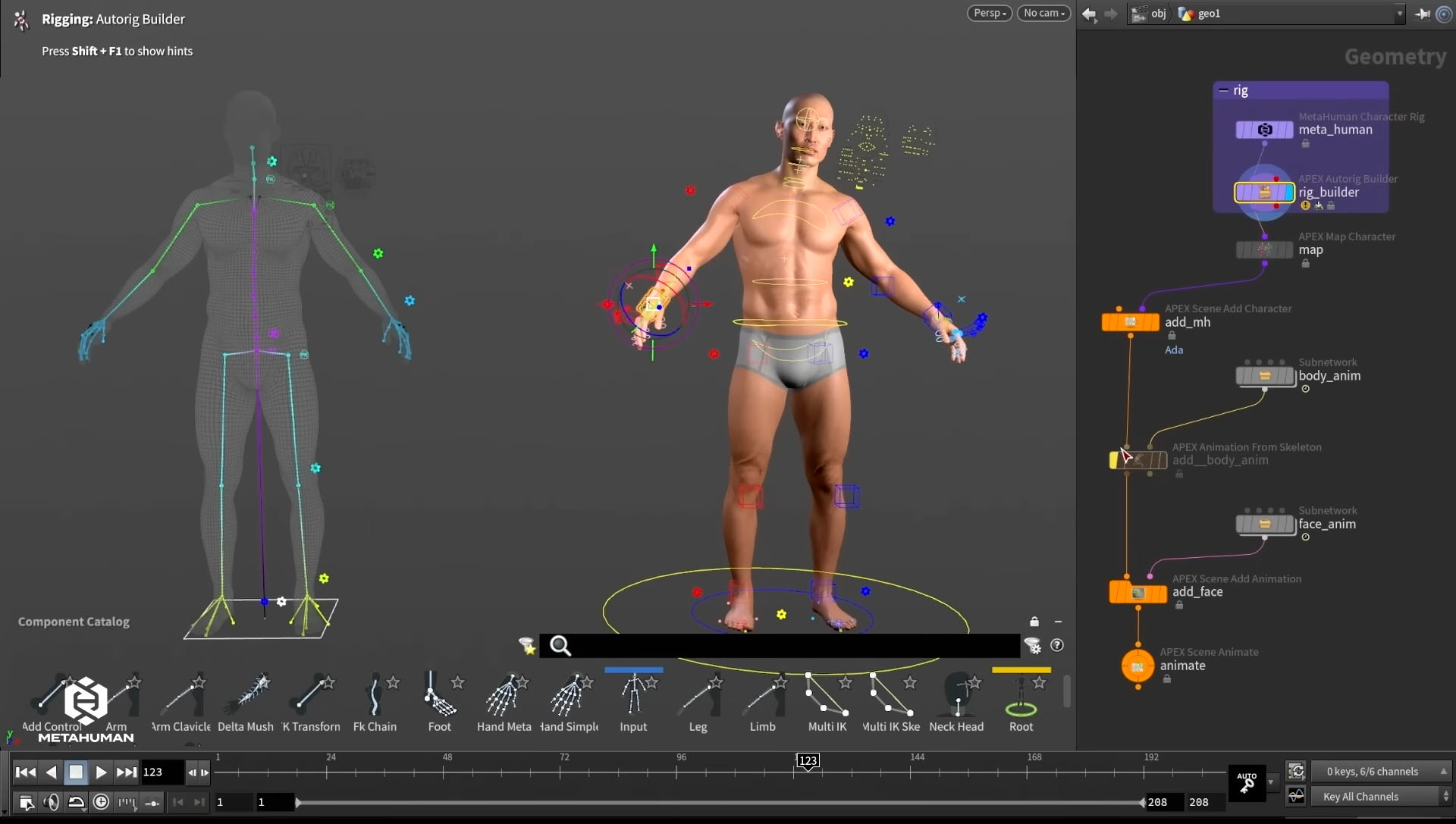Toggle favorite star on Leg component
This screenshot has height=824, width=1456.
point(716,682)
